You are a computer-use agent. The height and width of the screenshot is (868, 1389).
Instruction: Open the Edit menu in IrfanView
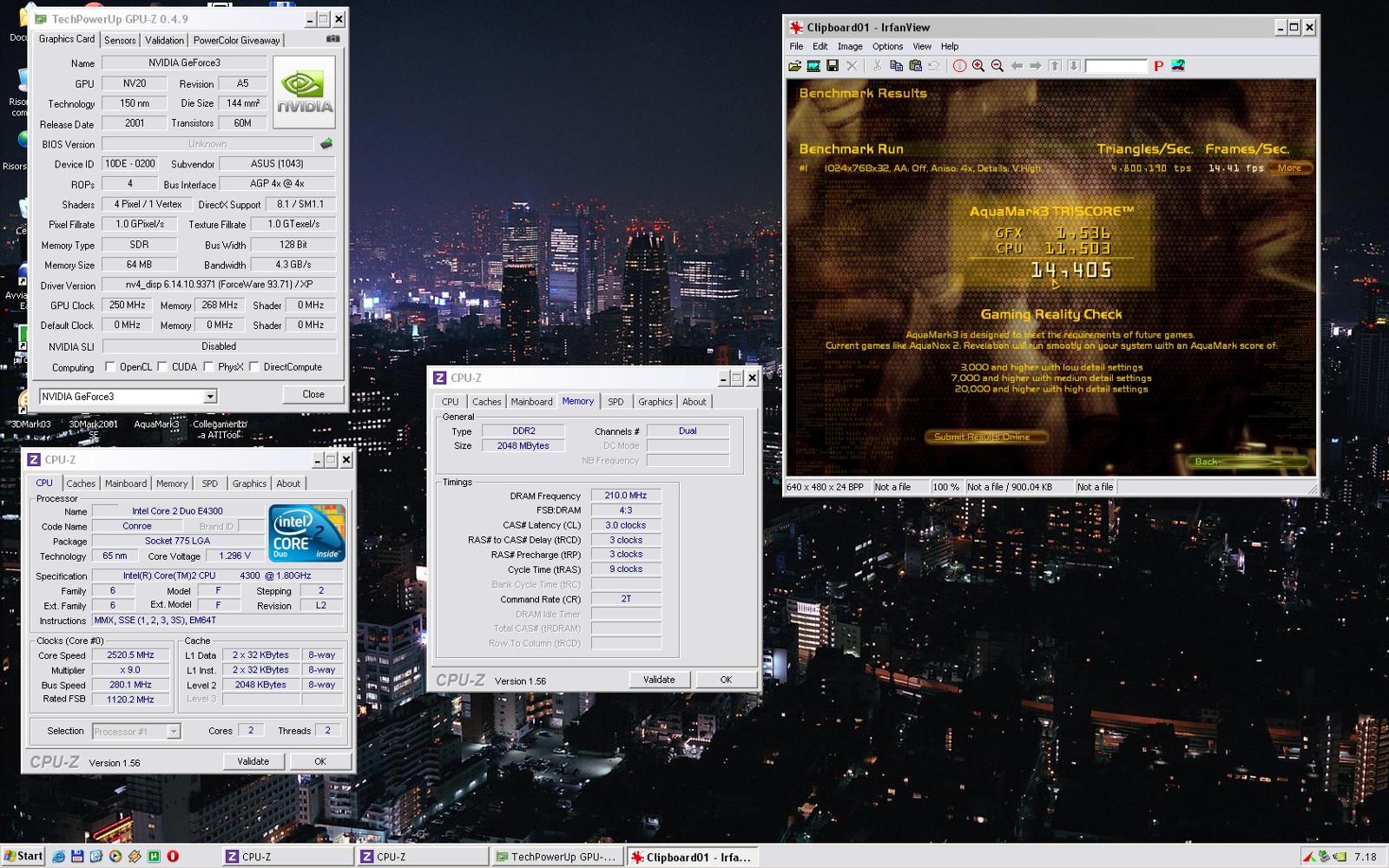820,47
